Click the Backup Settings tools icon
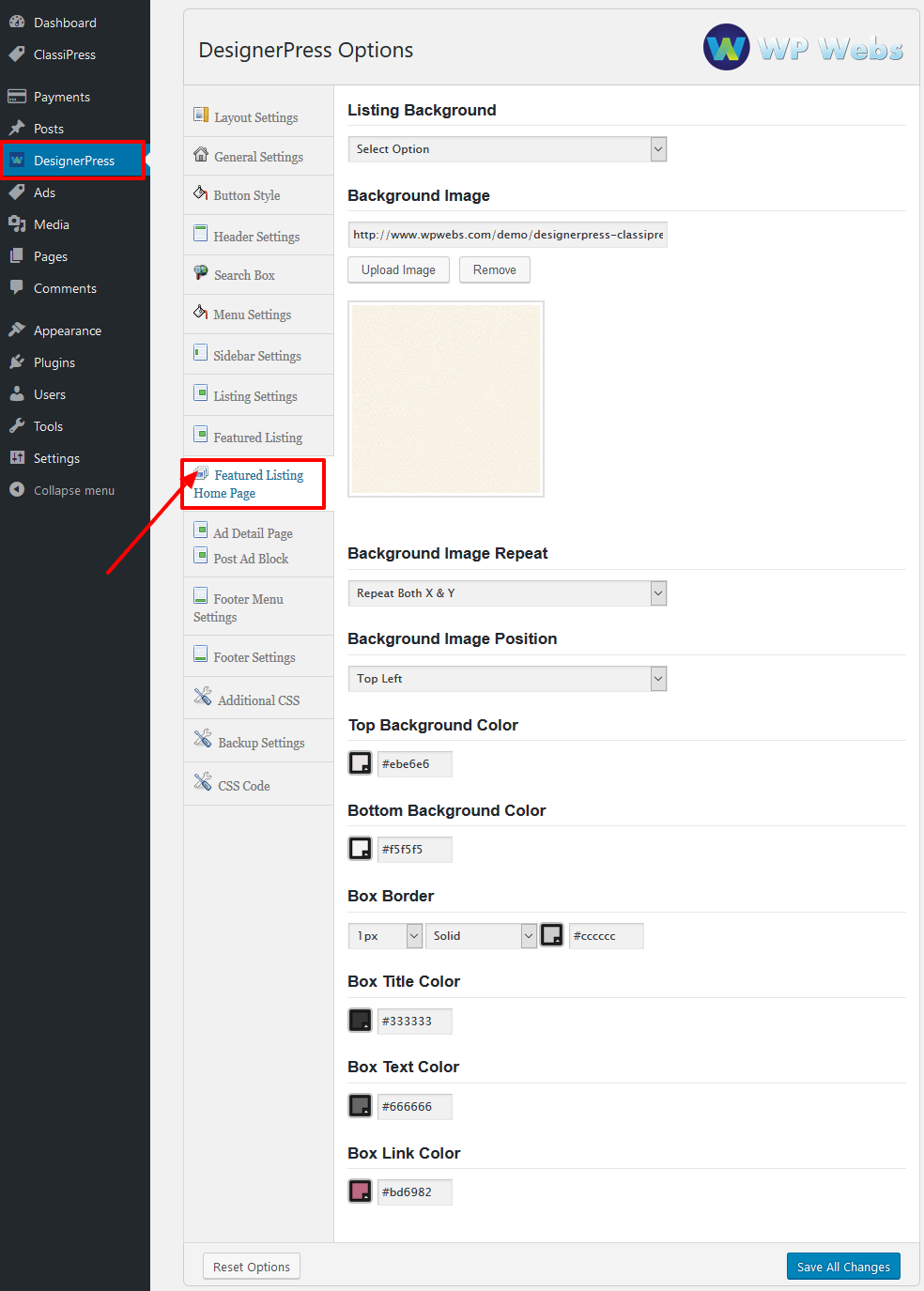 coord(203,738)
